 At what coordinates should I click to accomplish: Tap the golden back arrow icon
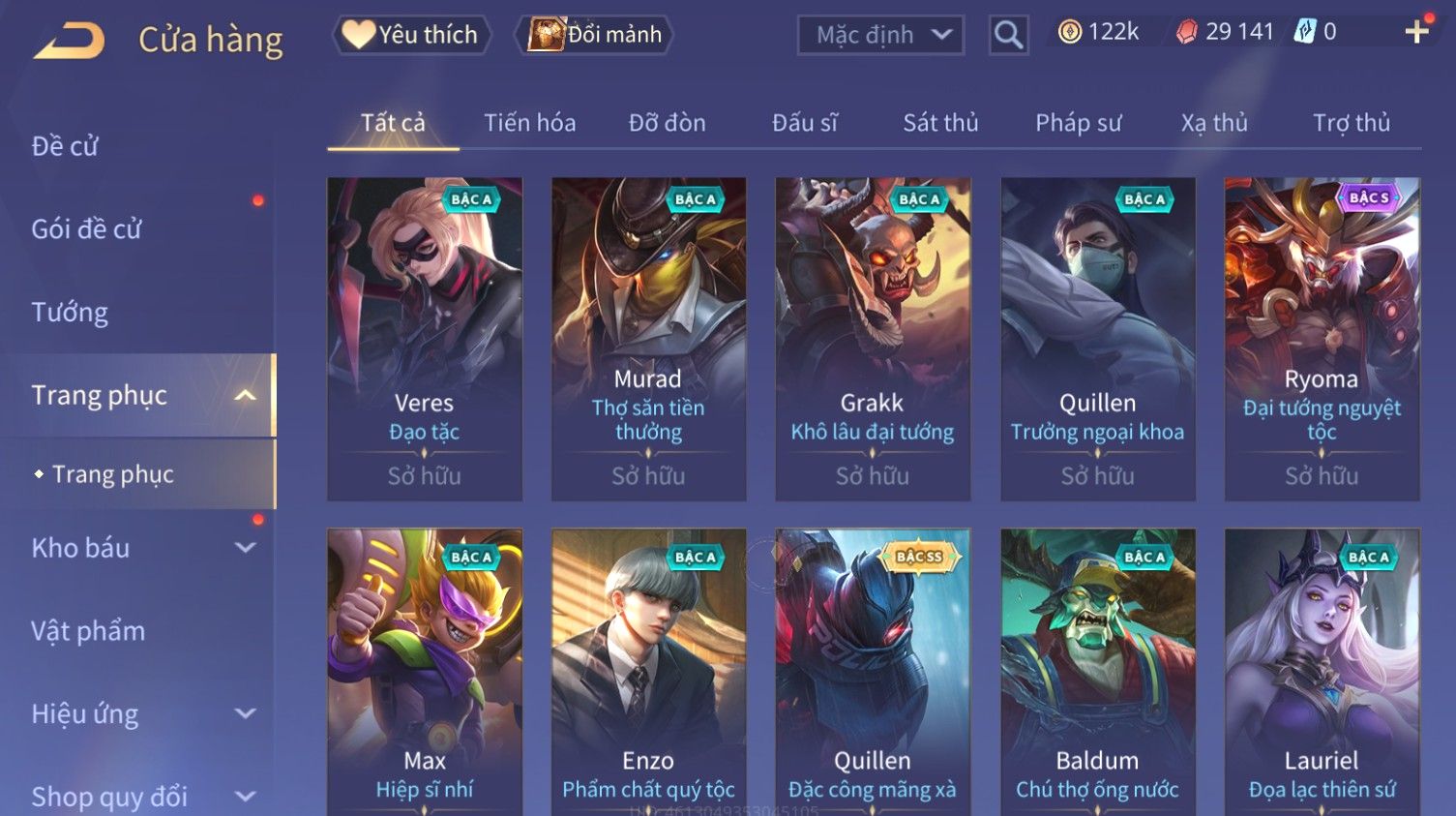(x=70, y=41)
